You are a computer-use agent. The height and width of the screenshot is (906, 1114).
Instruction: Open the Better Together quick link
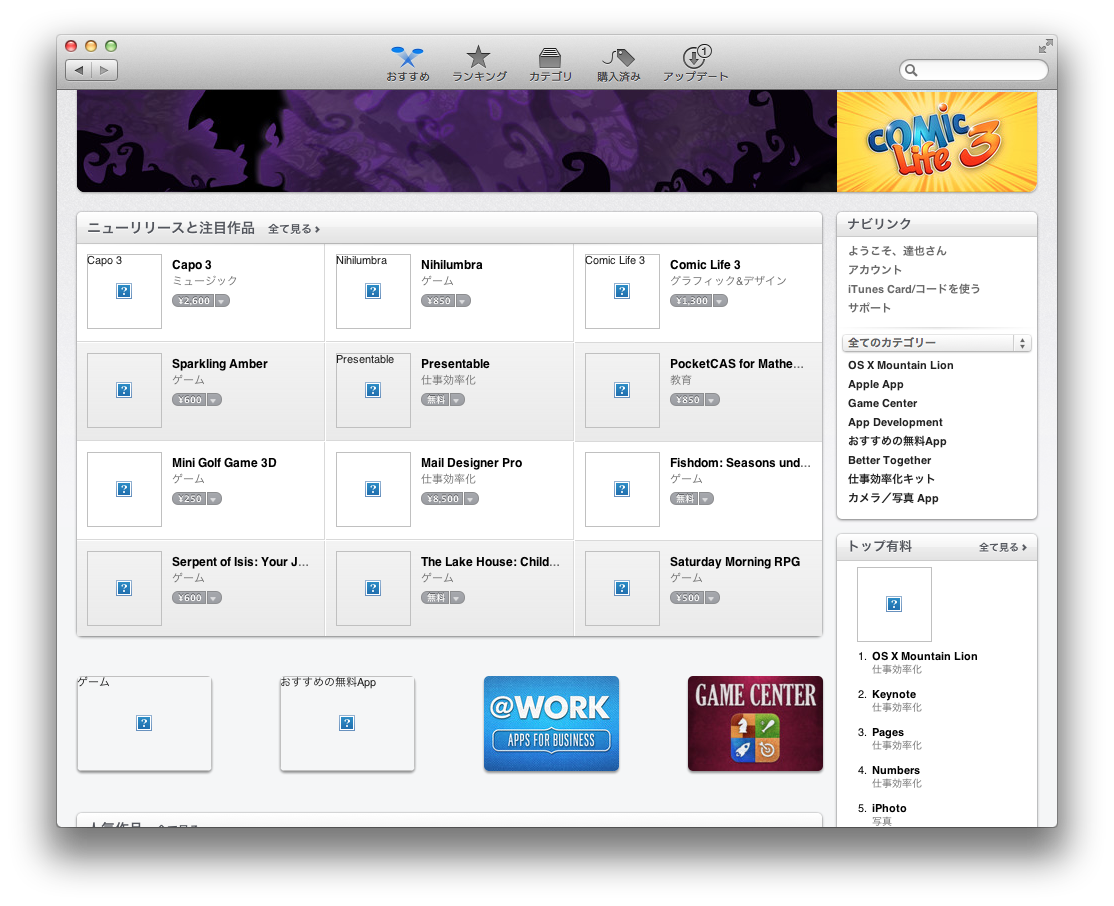pos(889,460)
